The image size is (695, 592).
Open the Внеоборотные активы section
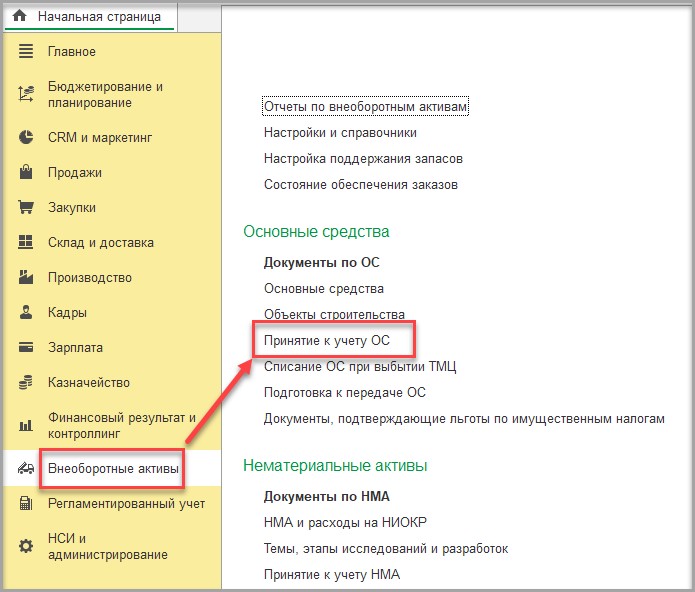[113, 468]
